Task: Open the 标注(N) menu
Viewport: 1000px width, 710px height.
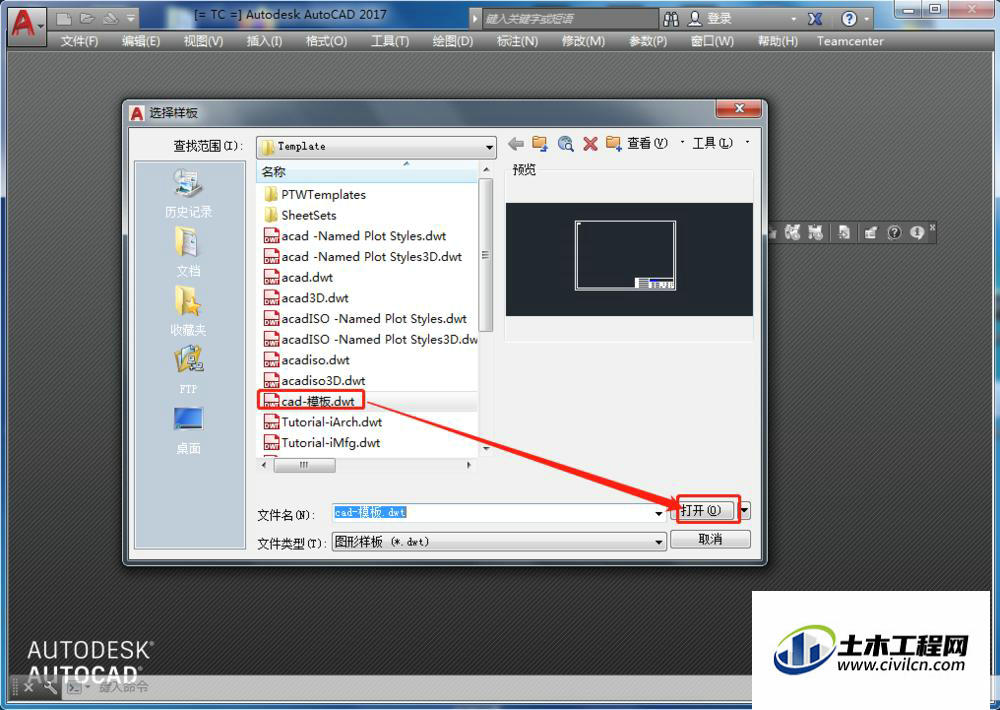Action: [517, 41]
